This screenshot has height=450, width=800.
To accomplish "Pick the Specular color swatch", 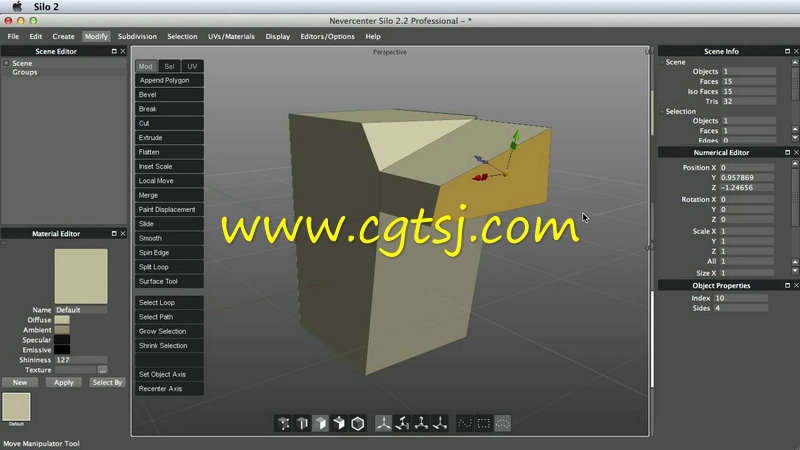I will 62,340.
